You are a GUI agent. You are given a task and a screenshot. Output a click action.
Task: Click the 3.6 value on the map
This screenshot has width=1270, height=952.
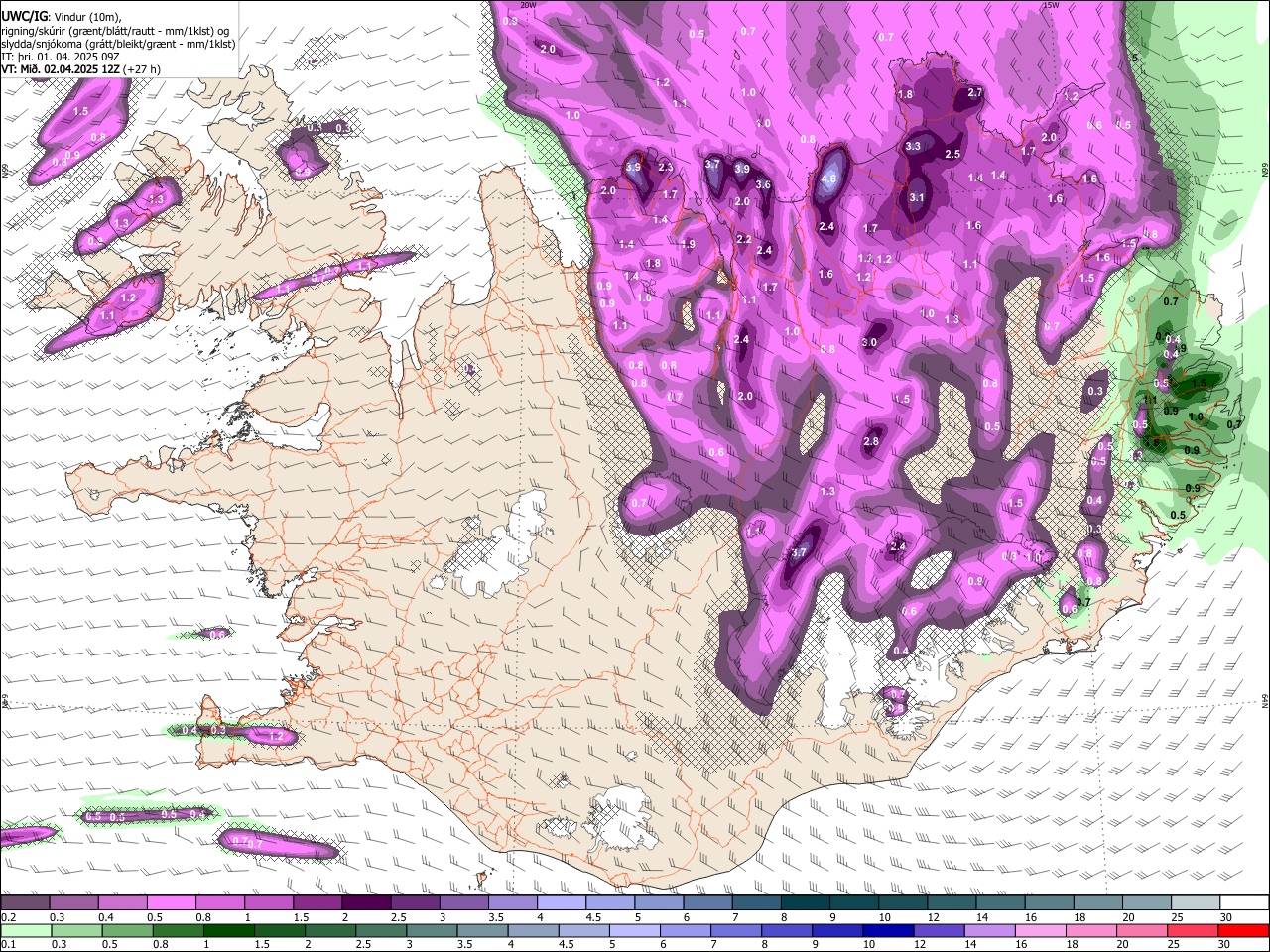click(763, 184)
